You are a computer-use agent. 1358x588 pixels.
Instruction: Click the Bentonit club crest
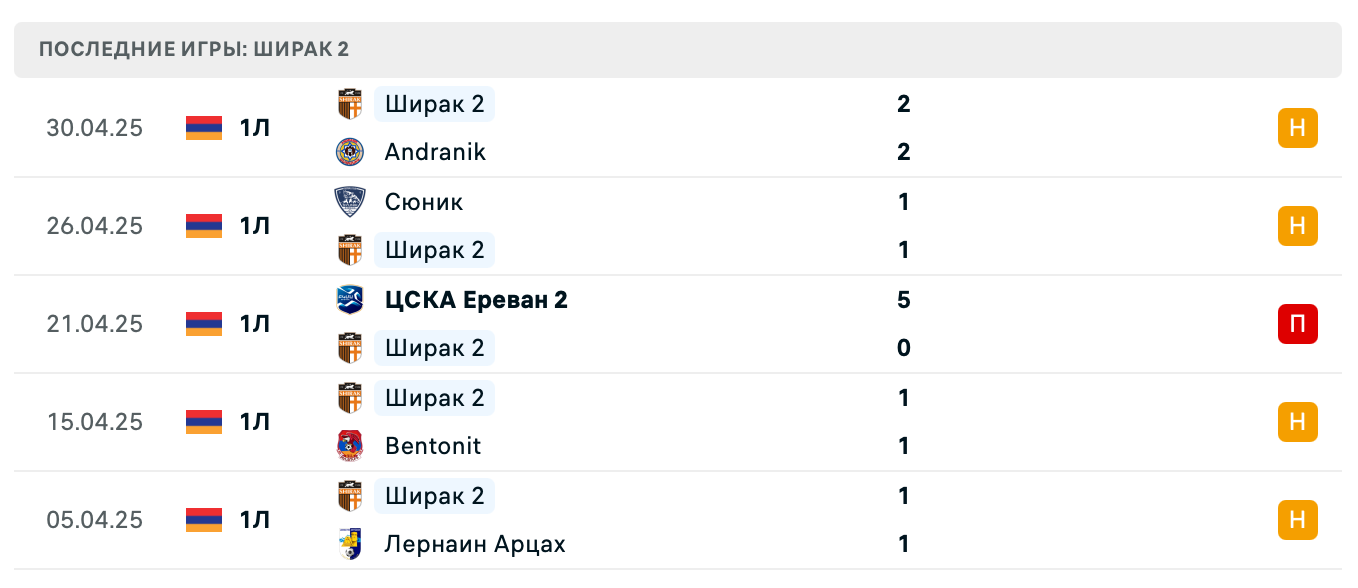(x=349, y=446)
